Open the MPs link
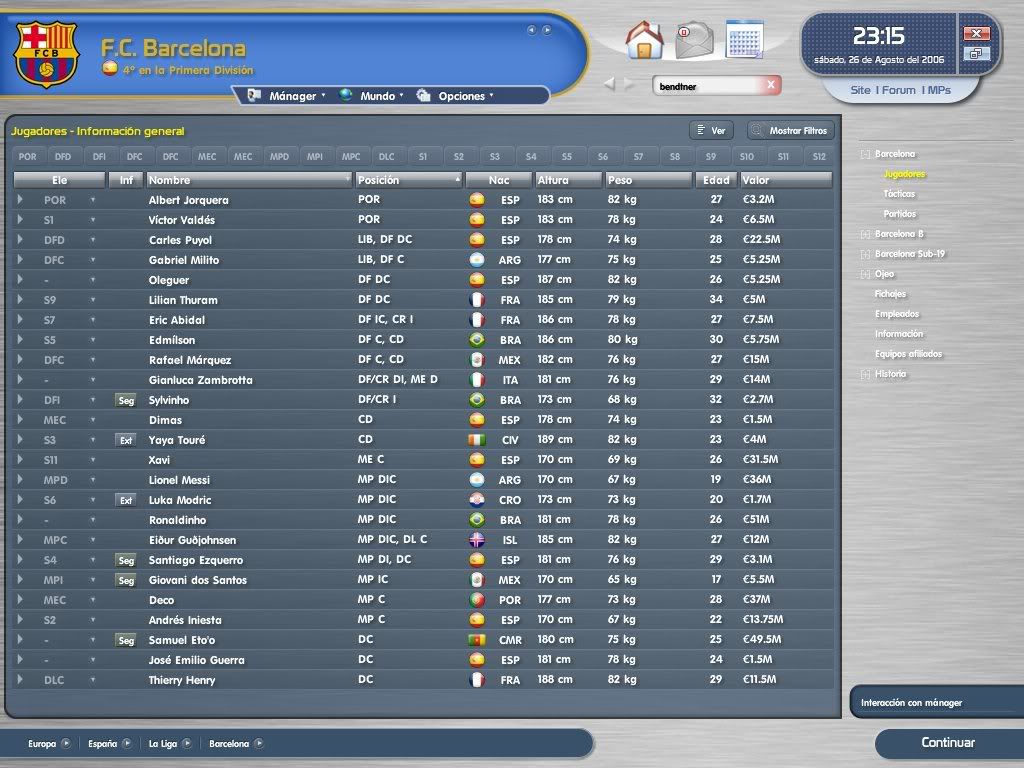This screenshot has width=1024, height=768. pos(939,90)
